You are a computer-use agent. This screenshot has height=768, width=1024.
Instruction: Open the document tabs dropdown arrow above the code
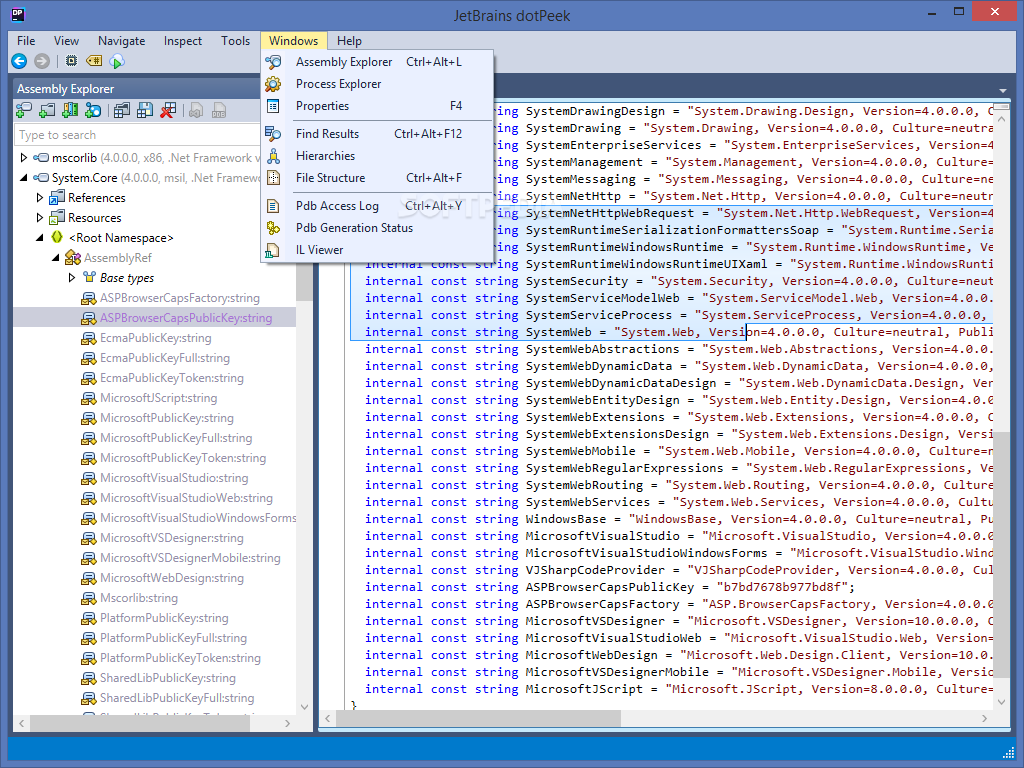point(1002,91)
